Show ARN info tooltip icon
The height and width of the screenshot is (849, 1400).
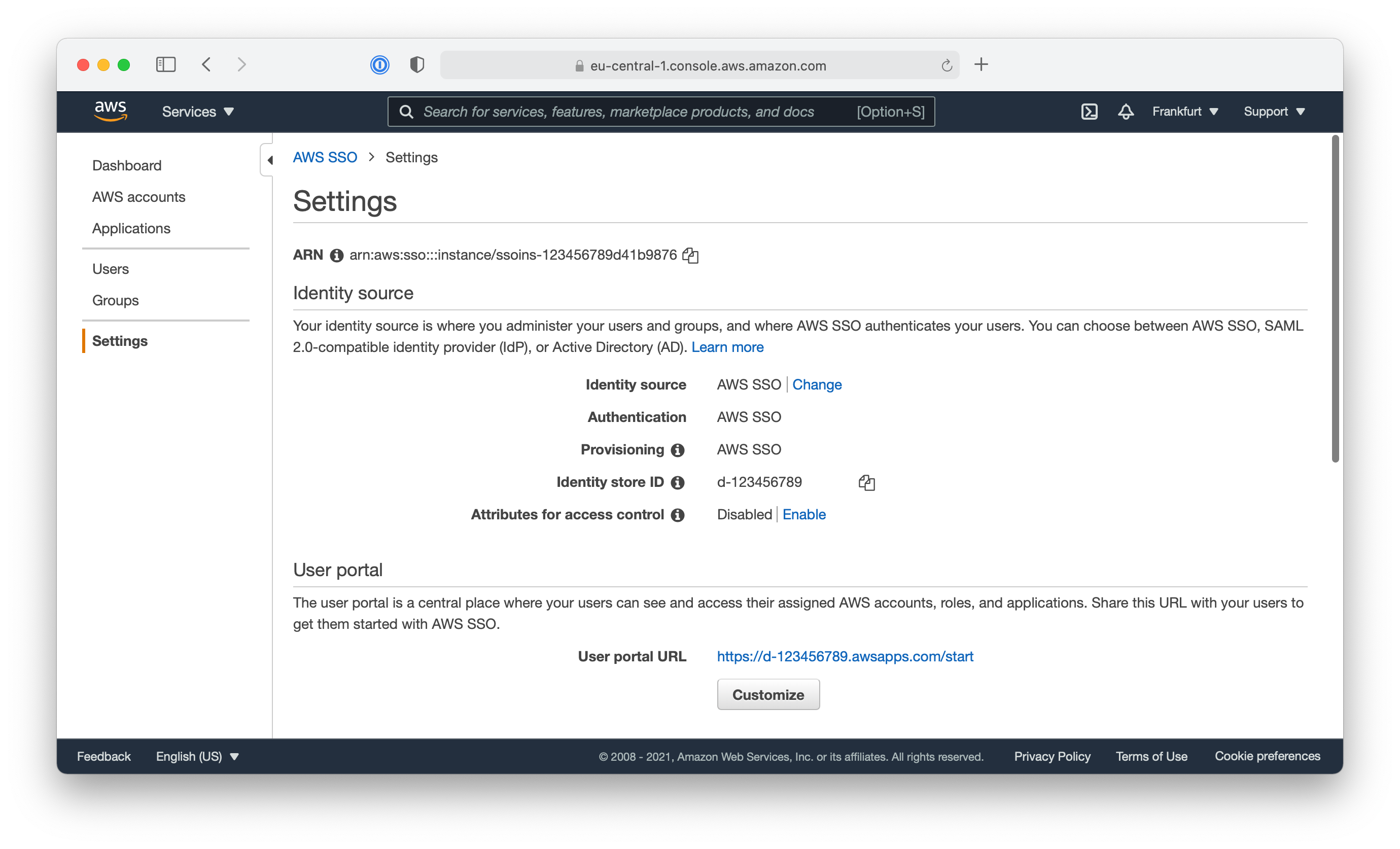coord(336,255)
